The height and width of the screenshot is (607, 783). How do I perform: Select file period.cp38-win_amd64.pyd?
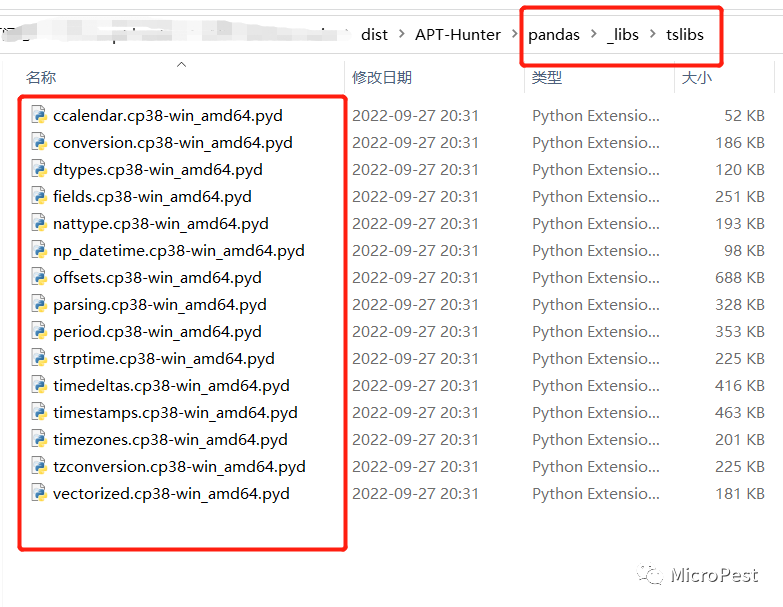157,331
